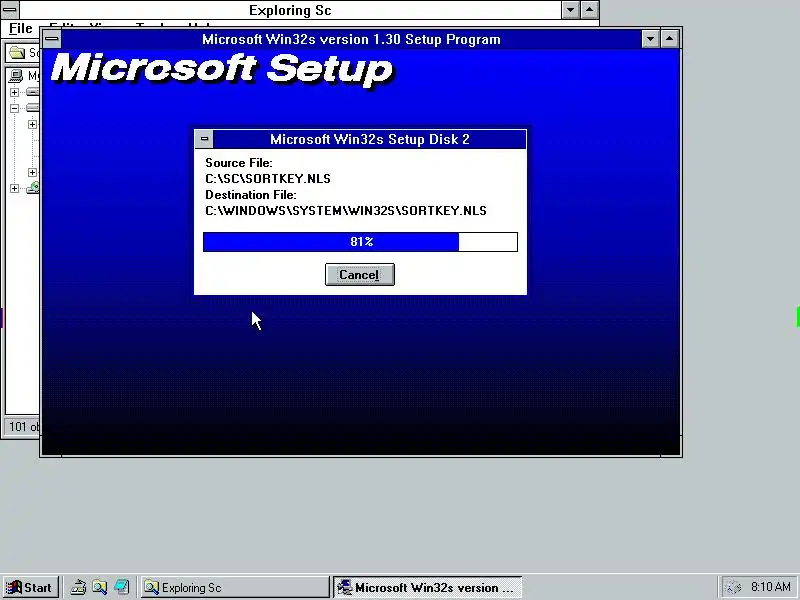Image resolution: width=800 pixels, height=600 pixels.
Task: Click the third quick launch taskbar icon
Action: coord(121,587)
